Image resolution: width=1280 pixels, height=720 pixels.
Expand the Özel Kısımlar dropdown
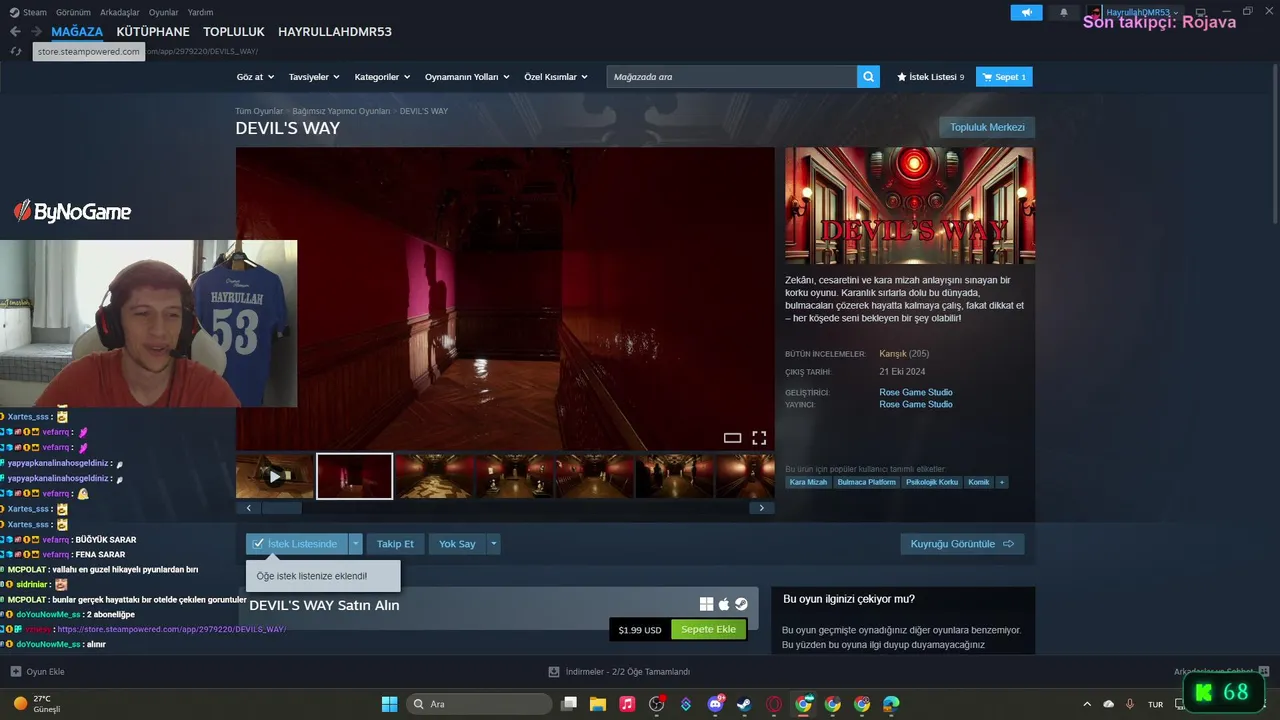pos(556,77)
